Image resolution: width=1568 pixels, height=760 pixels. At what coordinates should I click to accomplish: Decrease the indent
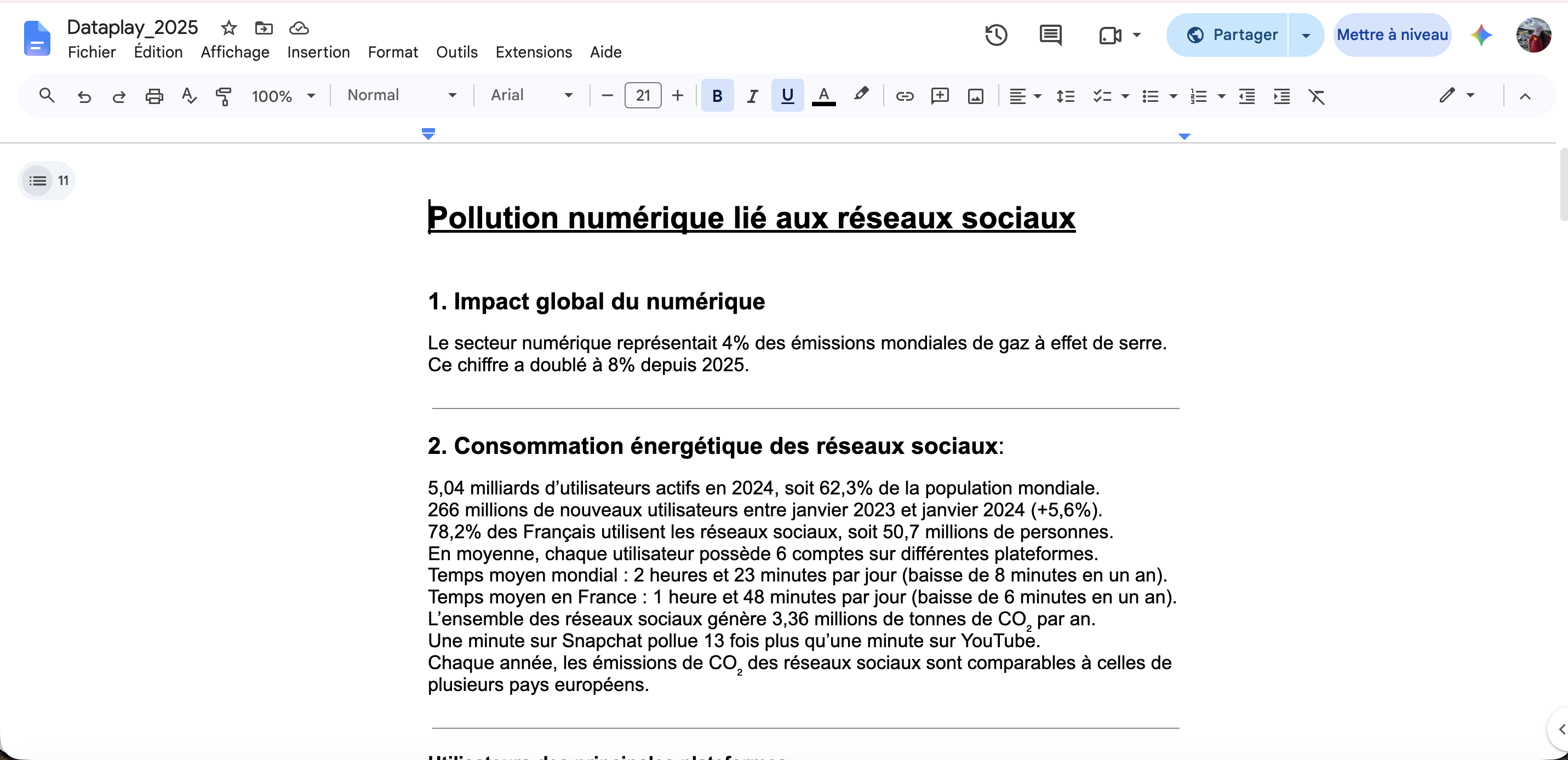point(1246,95)
